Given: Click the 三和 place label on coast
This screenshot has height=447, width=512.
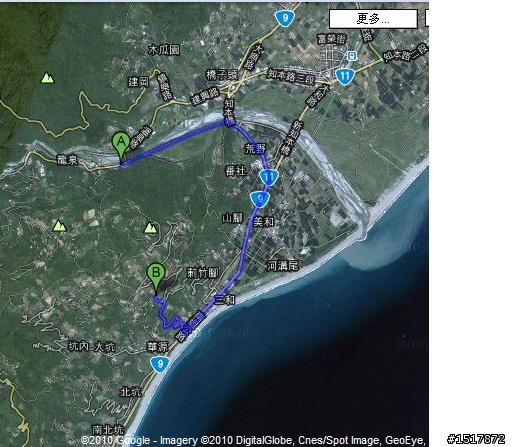Looking at the screenshot, I should click(x=225, y=299).
